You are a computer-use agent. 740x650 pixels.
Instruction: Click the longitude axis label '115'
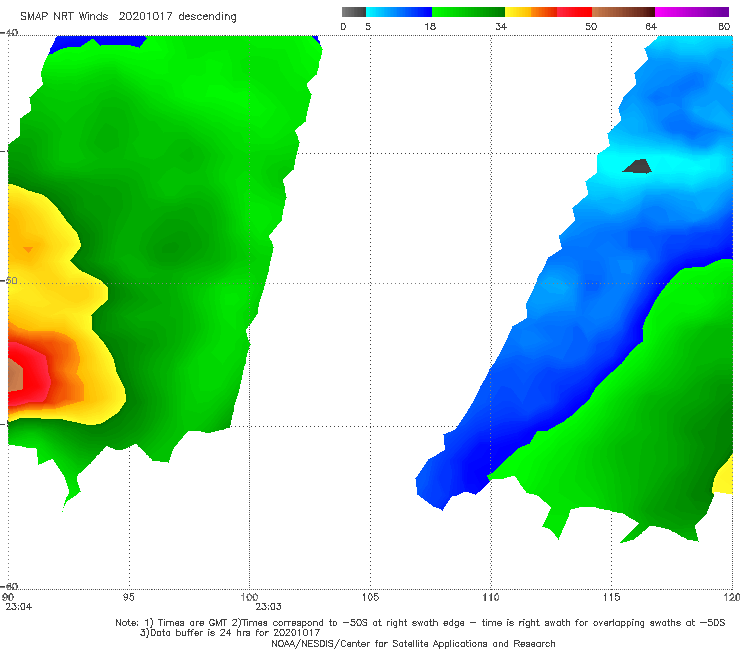[612, 597]
